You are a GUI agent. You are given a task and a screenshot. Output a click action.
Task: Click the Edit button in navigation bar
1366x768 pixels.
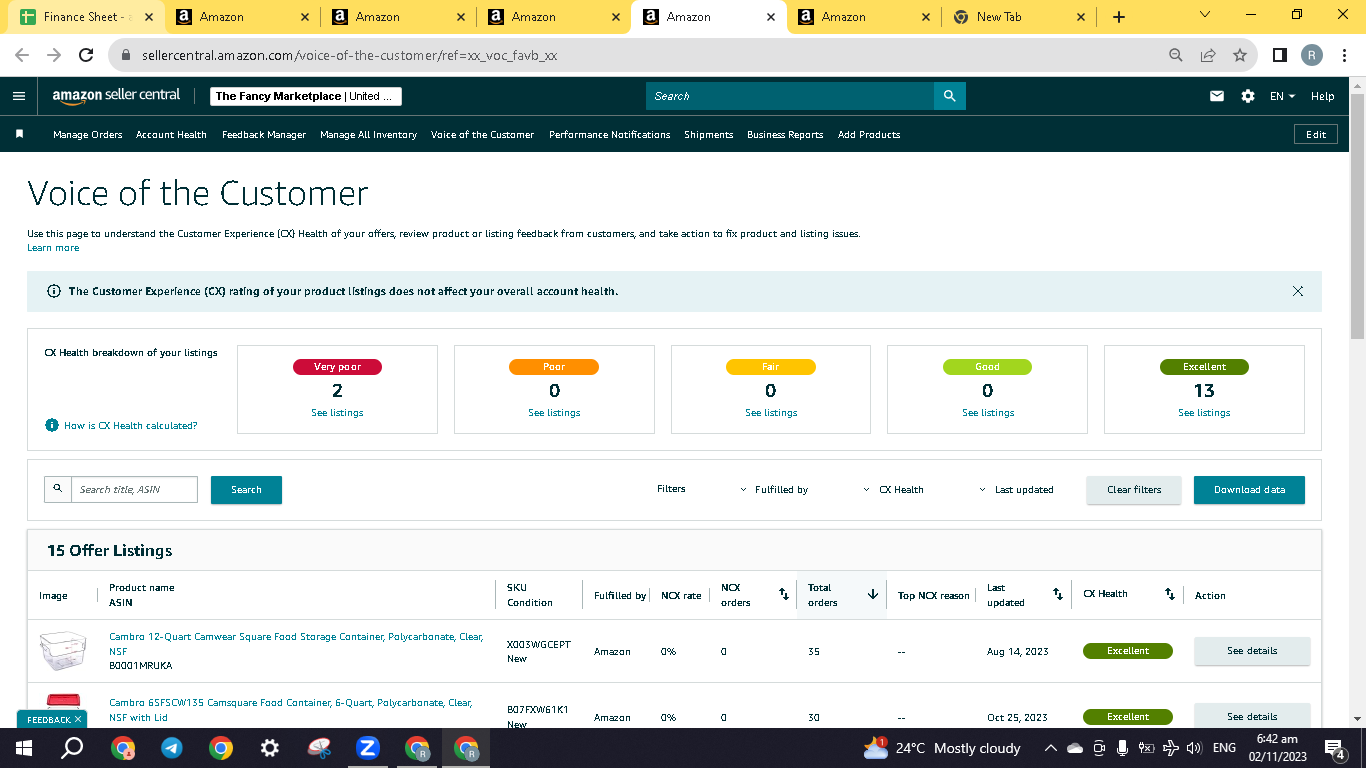click(x=1316, y=134)
